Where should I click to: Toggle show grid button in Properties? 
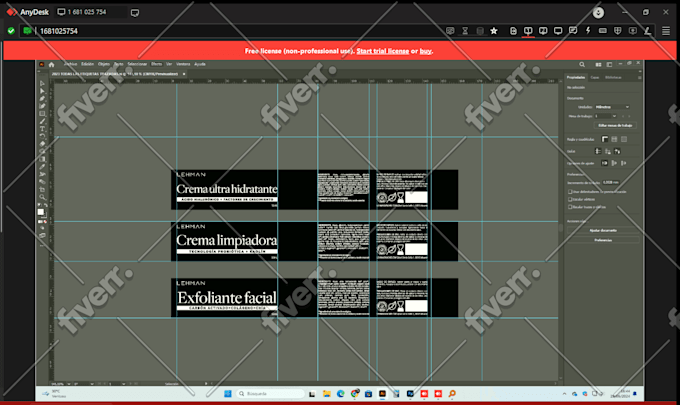point(614,139)
